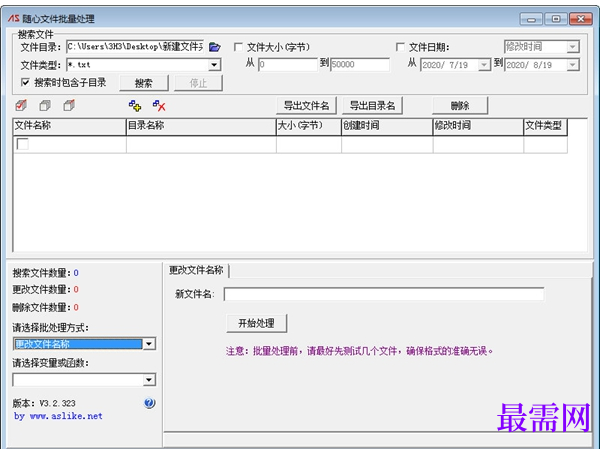Enable the 文件日期 filter checkbox

coord(400,47)
